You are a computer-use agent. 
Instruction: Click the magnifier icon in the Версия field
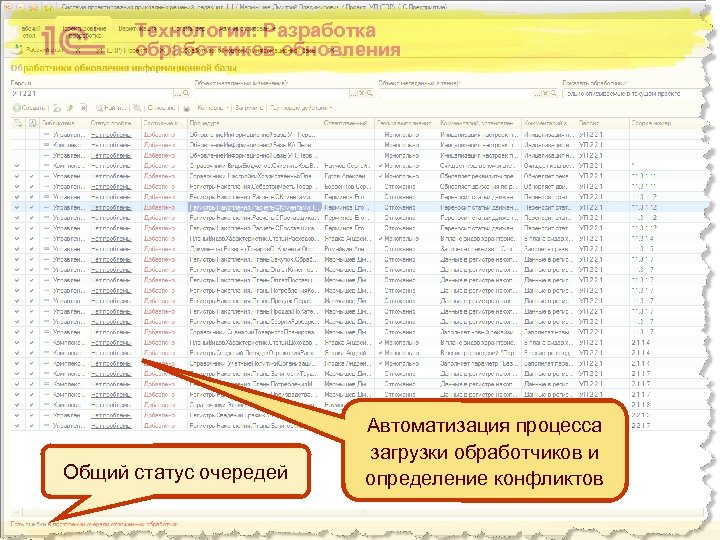click(186, 93)
